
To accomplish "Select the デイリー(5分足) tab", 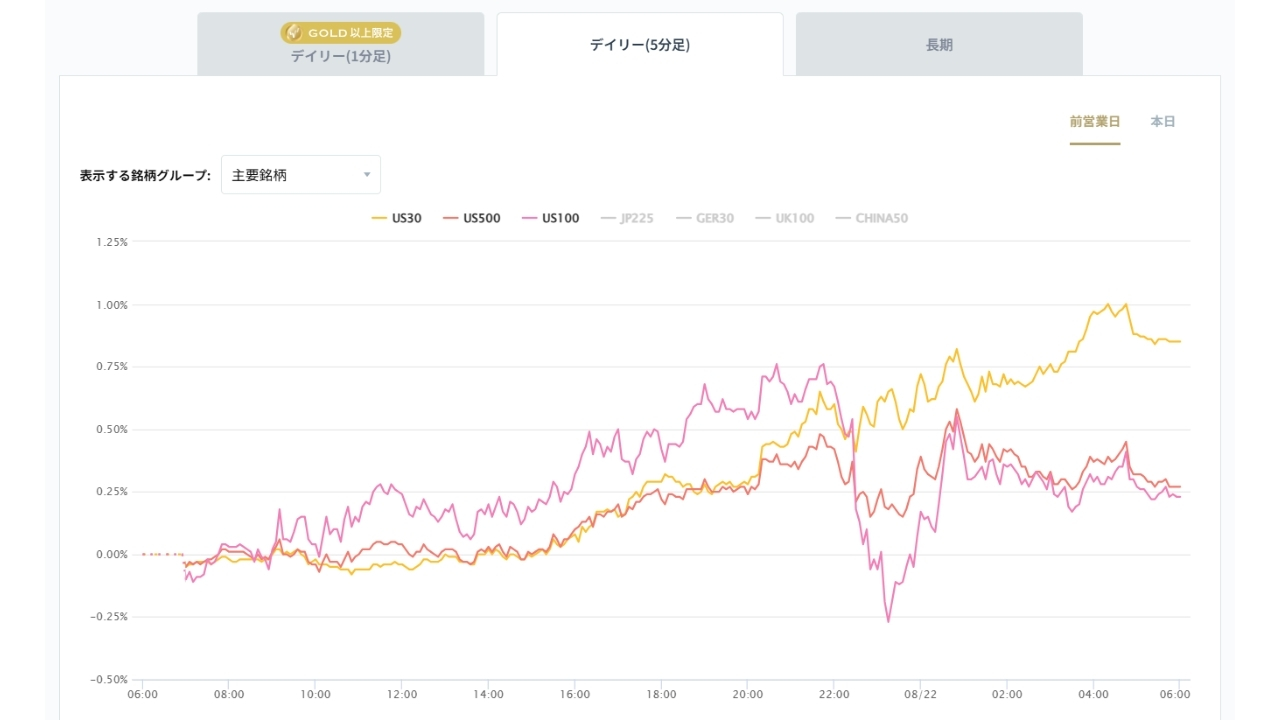I will click(640, 44).
